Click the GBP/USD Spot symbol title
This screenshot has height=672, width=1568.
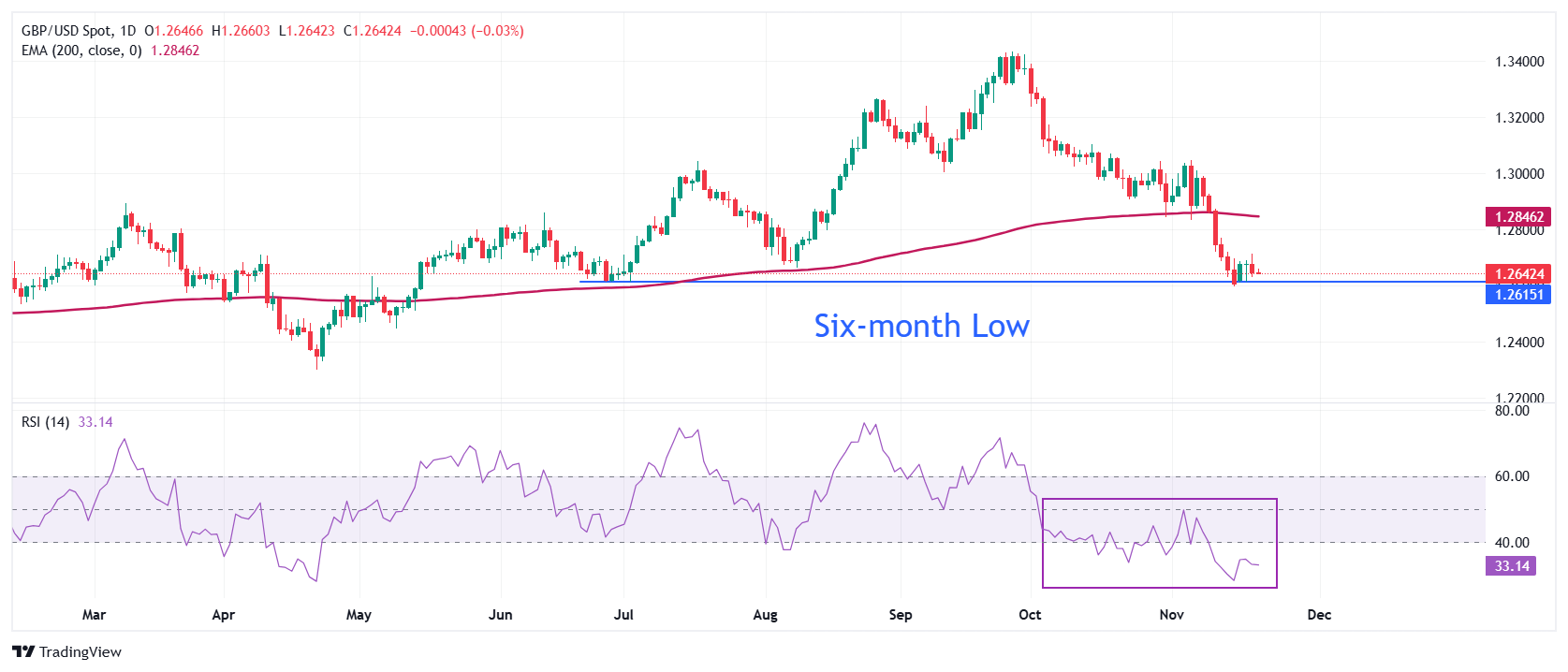point(66,31)
